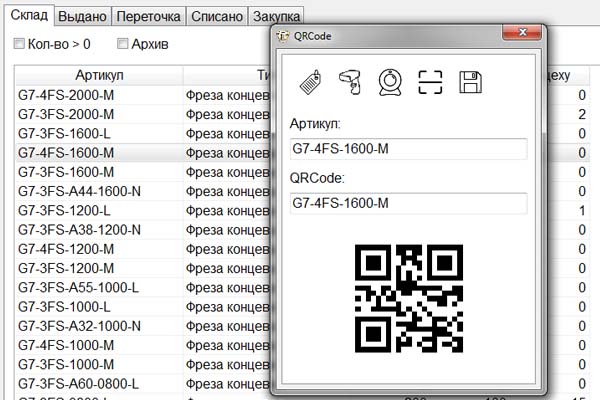Click the QRCode text input field
Screen dimensions: 600x400
(x=408, y=203)
